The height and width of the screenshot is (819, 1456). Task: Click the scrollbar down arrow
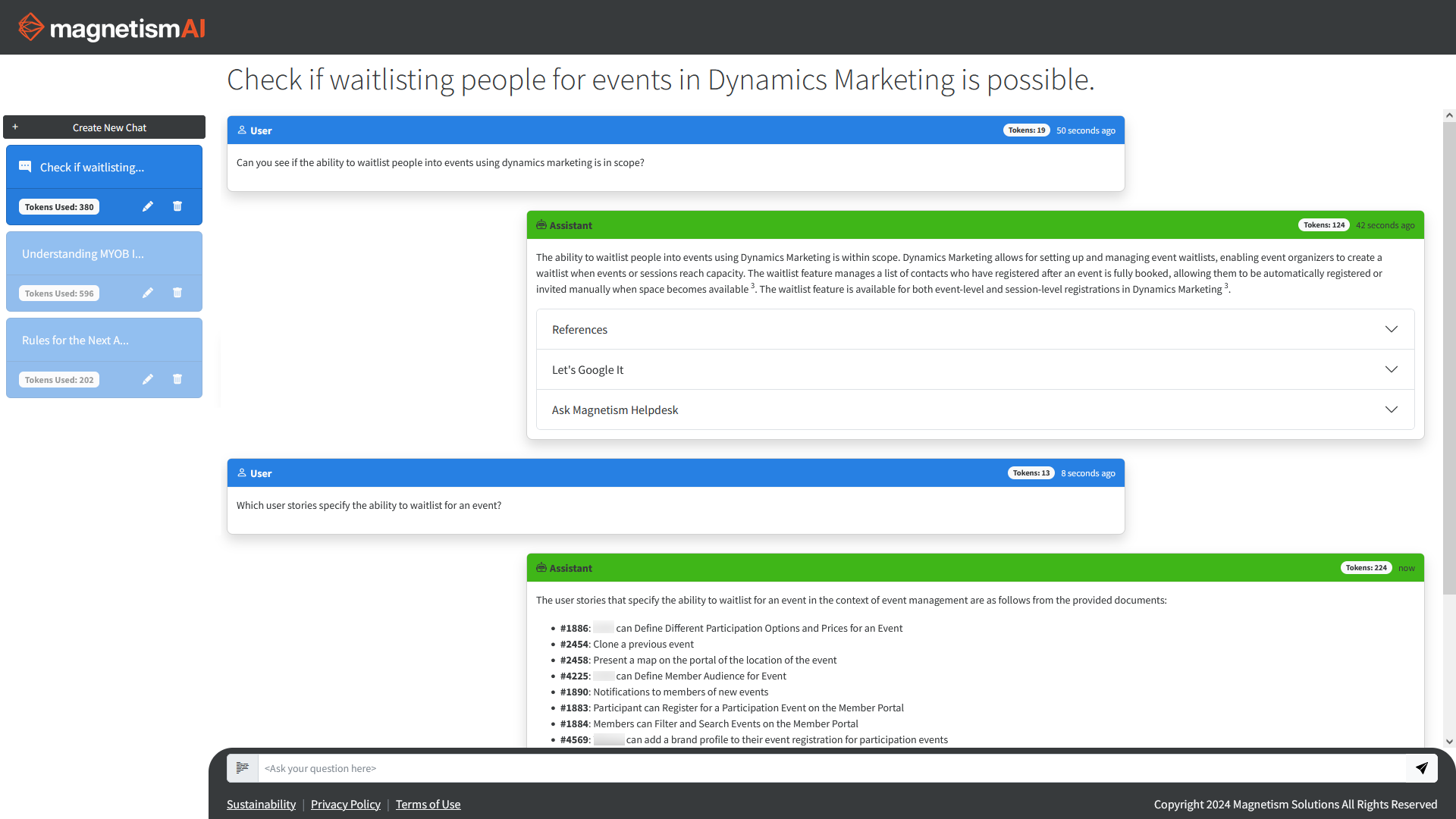coord(1449,742)
